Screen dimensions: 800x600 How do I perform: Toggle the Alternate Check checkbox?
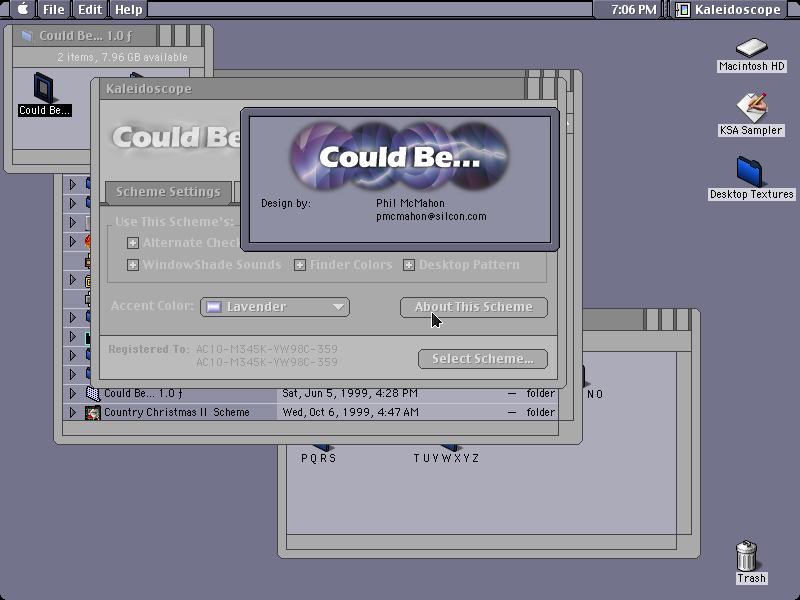133,243
